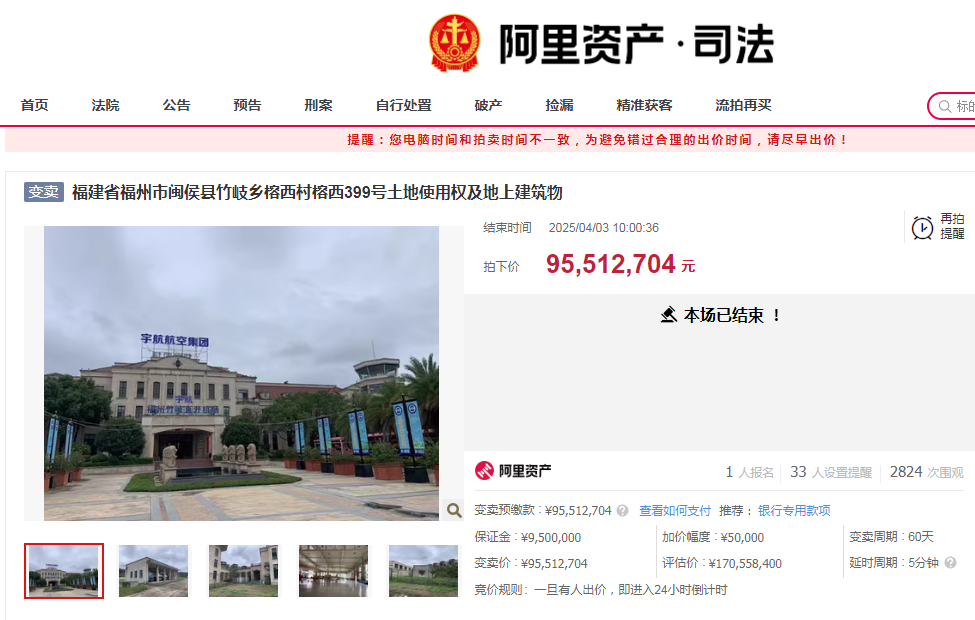This screenshot has width=975, height=620.
Task: Click help icon beside 变卖预缴款 amount
Action: tap(623, 511)
